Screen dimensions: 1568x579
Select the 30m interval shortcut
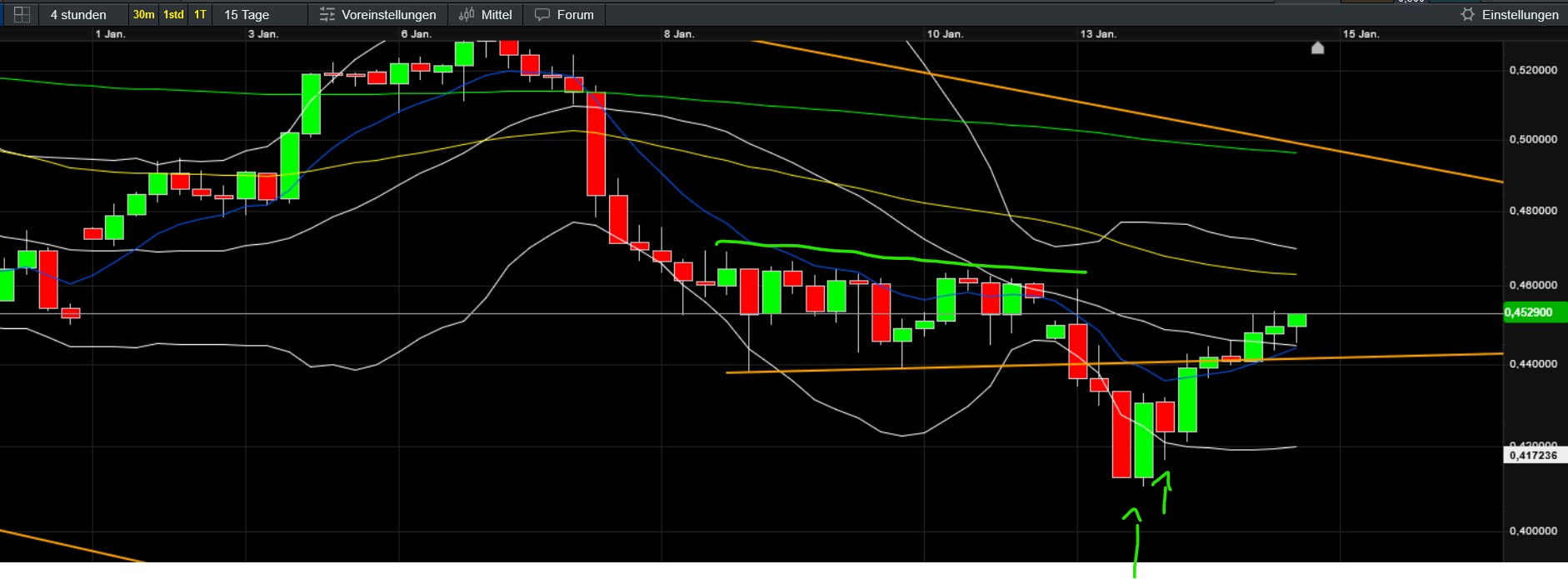coord(143,14)
